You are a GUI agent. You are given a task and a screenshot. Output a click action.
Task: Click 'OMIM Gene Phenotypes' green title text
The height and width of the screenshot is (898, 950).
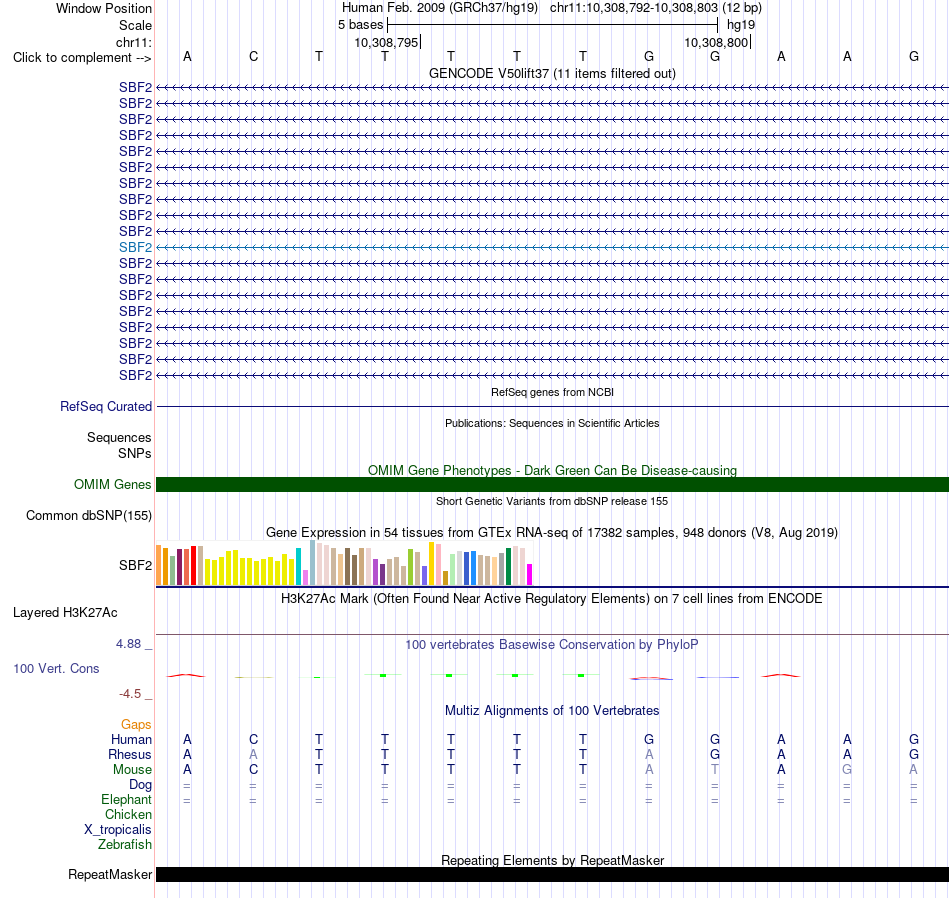552,470
